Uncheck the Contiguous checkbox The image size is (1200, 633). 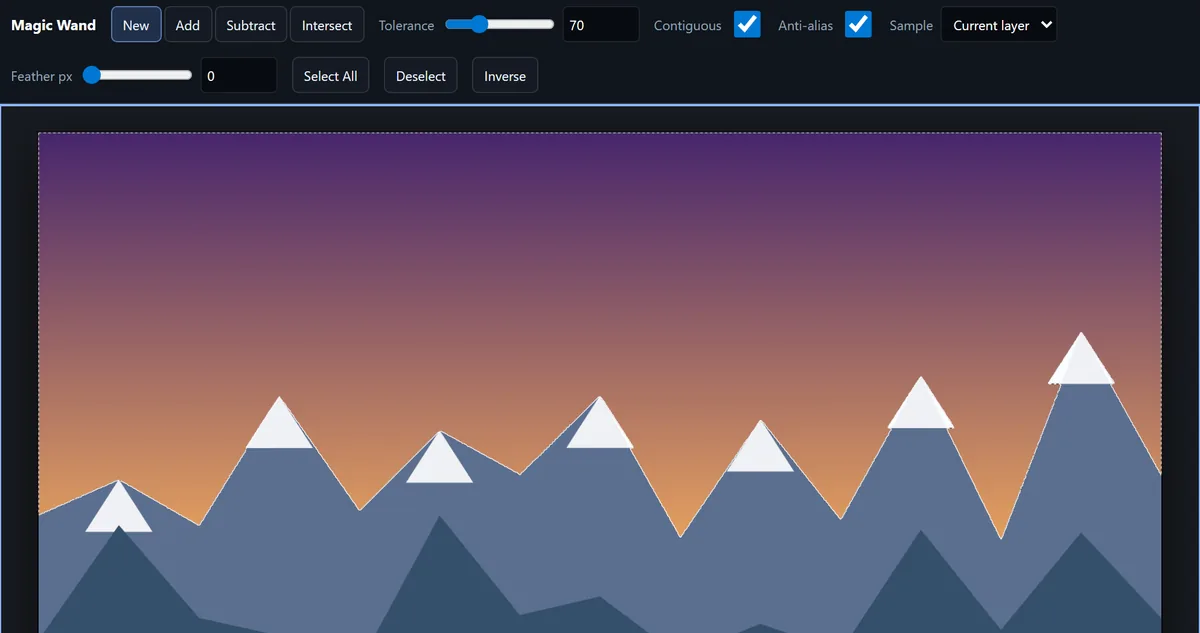pos(747,24)
